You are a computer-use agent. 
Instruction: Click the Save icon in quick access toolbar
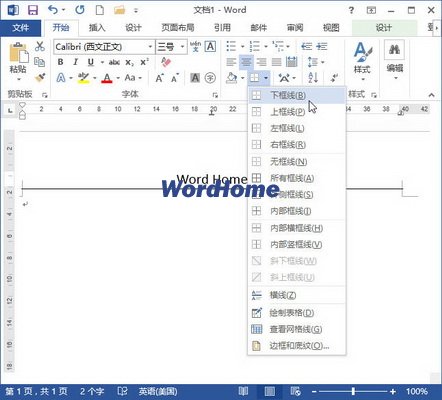click(33, 10)
